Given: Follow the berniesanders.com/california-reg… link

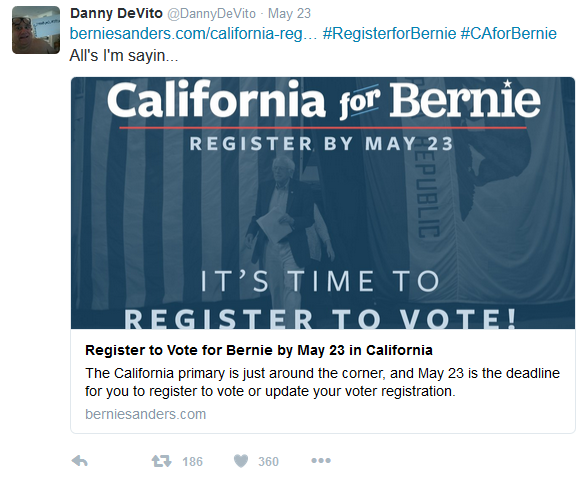Looking at the screenshot, I should tap(193, 34).
